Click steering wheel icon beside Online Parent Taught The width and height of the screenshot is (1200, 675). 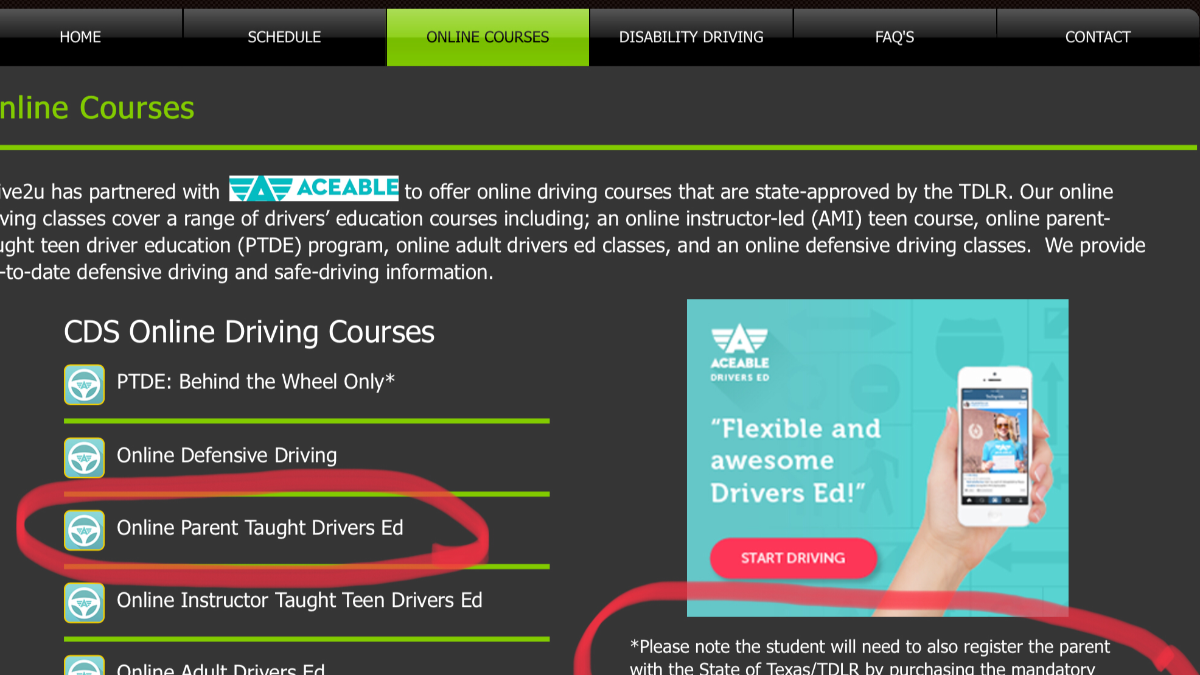click(x=84, y=530)
